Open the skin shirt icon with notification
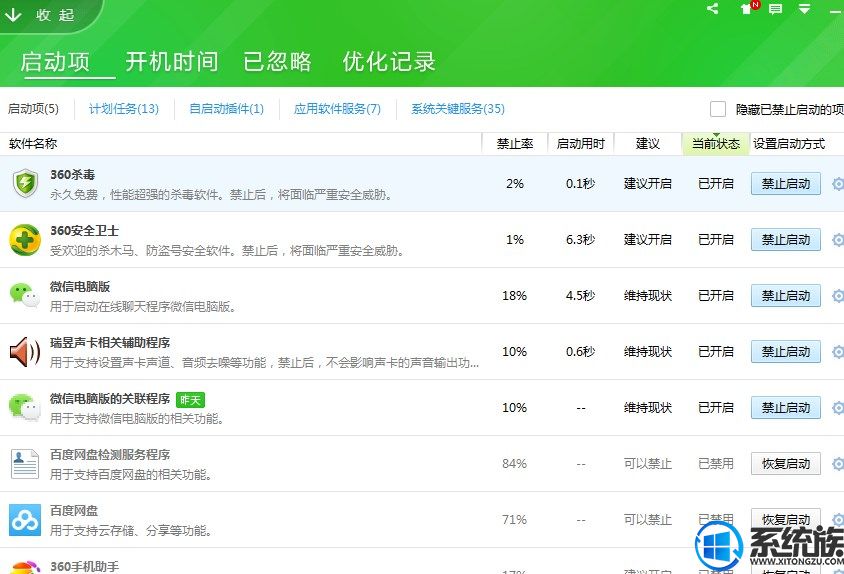Image resolution: width=844 pixels, height=574 pixels. pyautogui.click(x=748, y=8)
